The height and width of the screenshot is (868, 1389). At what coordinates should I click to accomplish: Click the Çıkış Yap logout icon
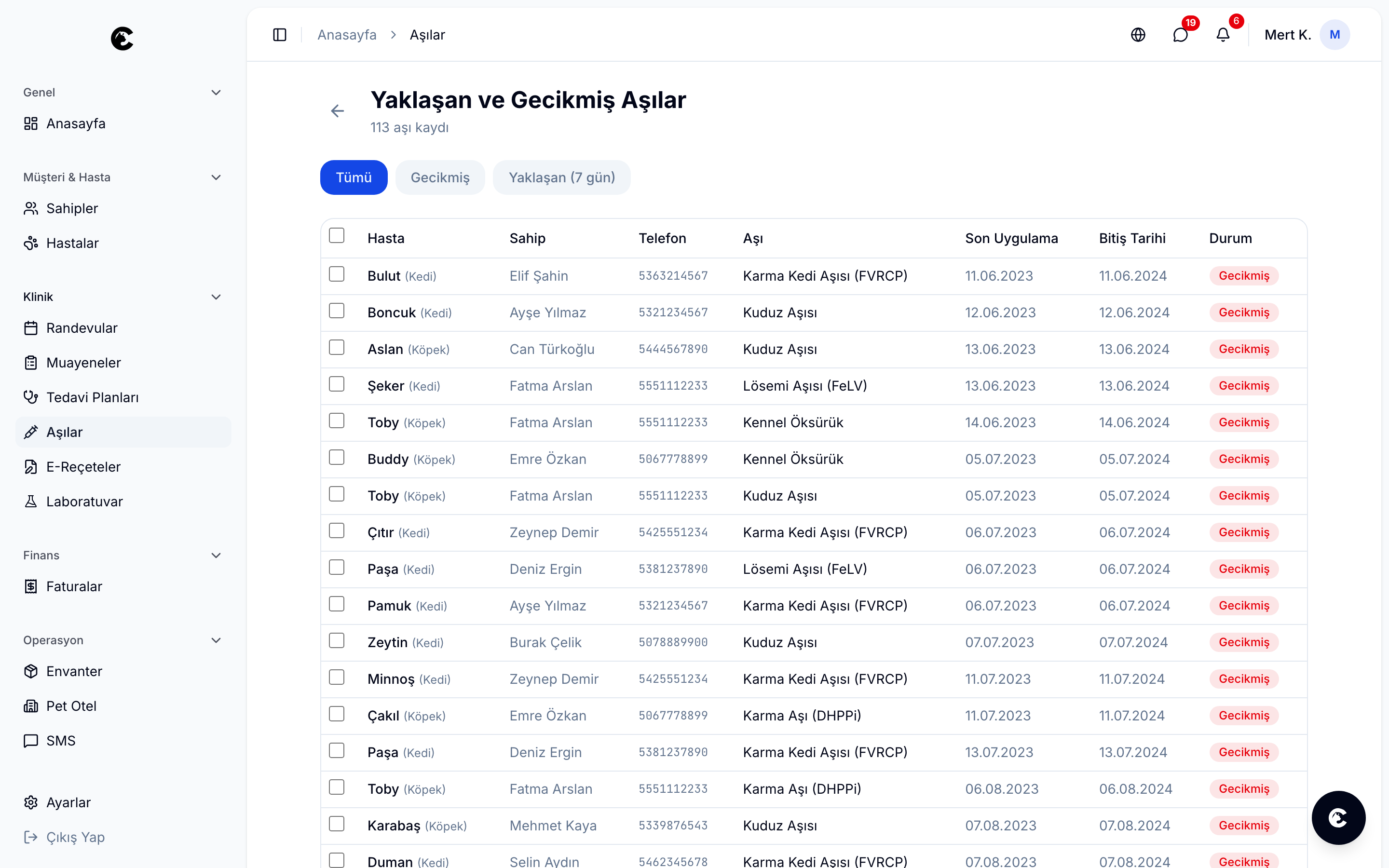[x=31, y=837]
